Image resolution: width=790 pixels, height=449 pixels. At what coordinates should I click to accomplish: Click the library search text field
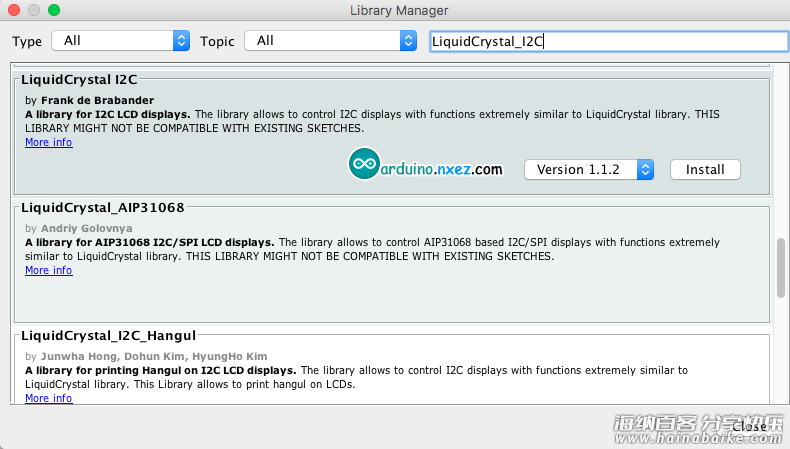(609, 41)
